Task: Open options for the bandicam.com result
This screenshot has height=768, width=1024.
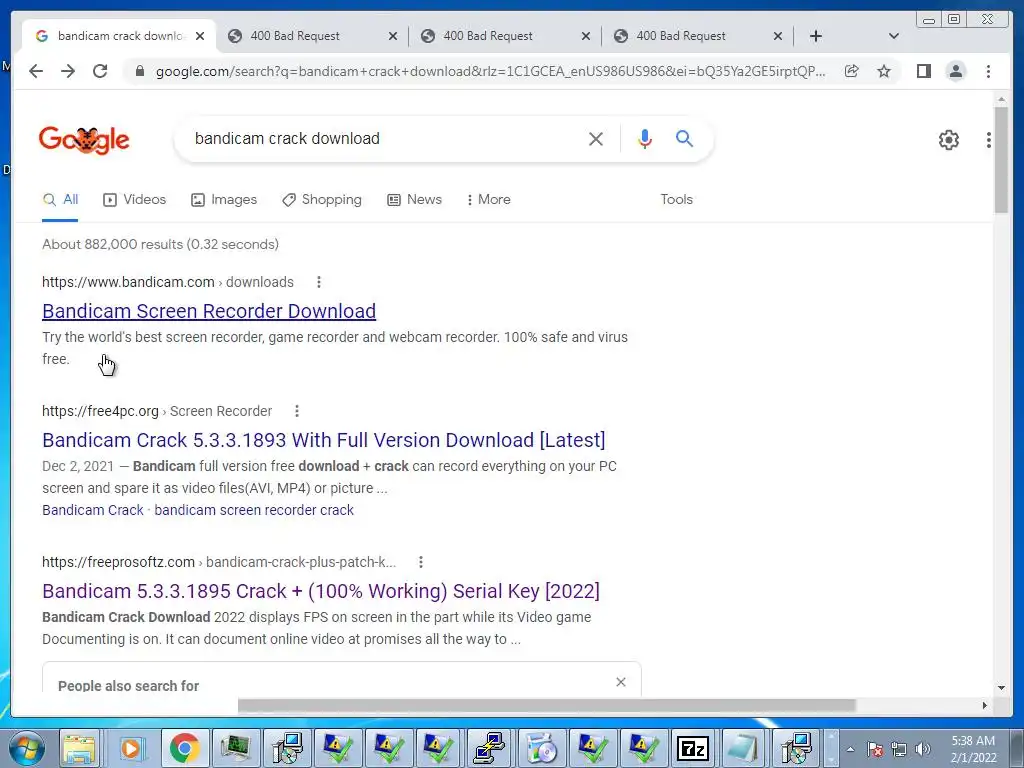Action: click(x=319, y=282)
